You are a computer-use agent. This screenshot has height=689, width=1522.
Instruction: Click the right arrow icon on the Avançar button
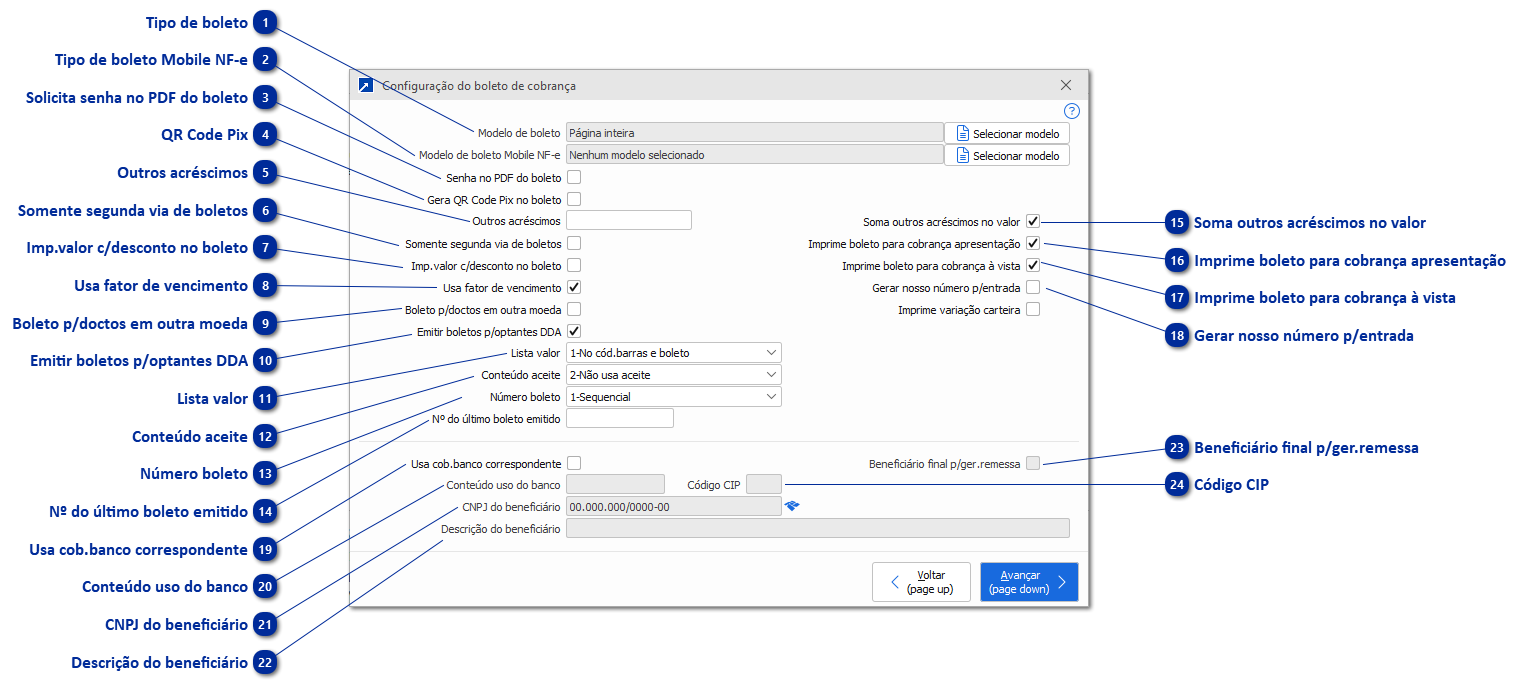pyautogui.click(x=1063, y=581)
